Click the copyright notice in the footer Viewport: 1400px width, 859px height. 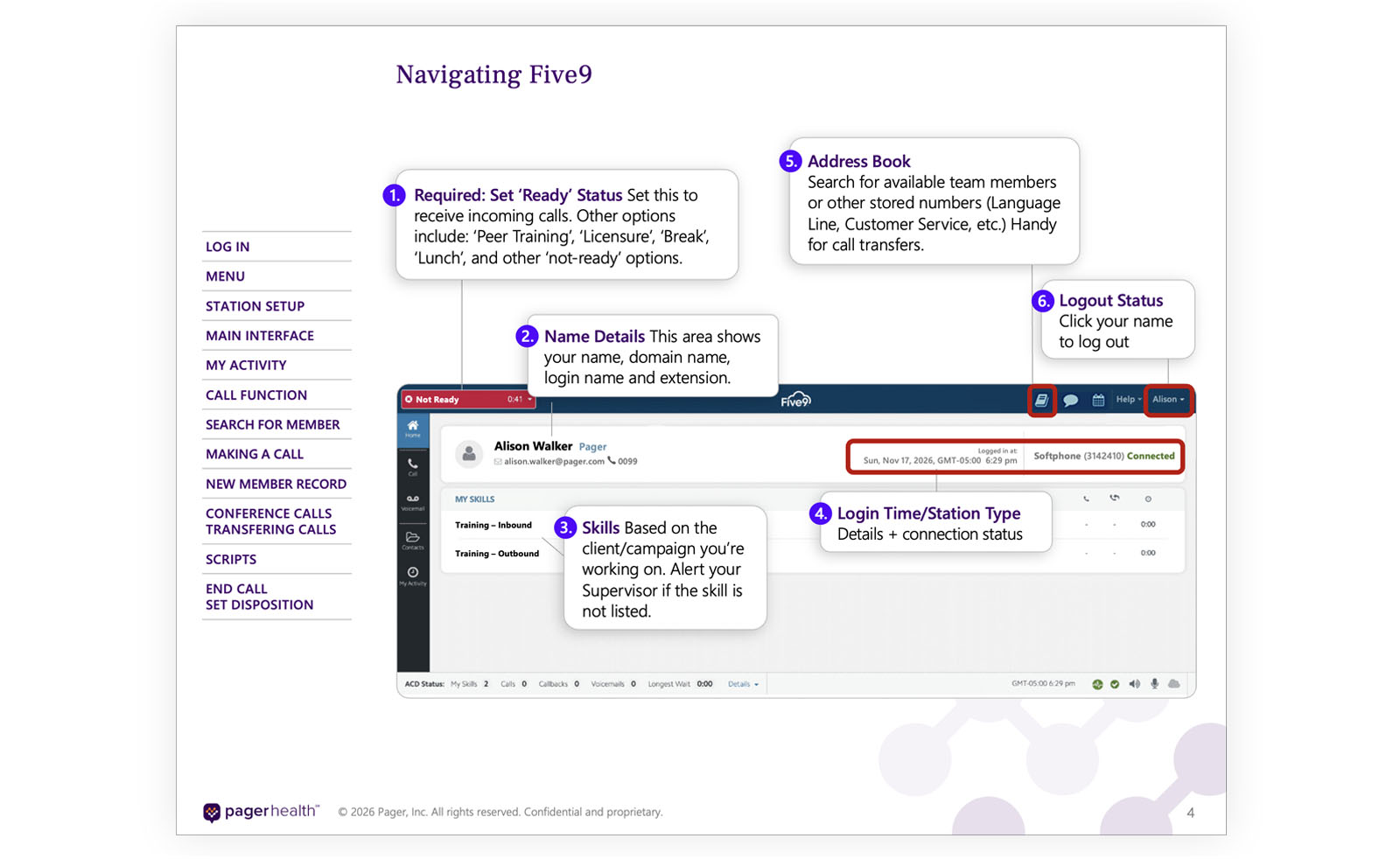[500, 812]
